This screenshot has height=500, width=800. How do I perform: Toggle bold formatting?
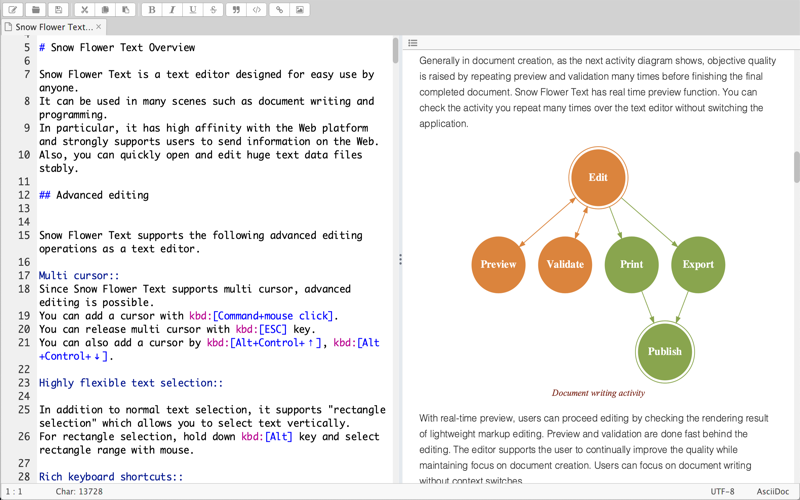pos(152,10)
